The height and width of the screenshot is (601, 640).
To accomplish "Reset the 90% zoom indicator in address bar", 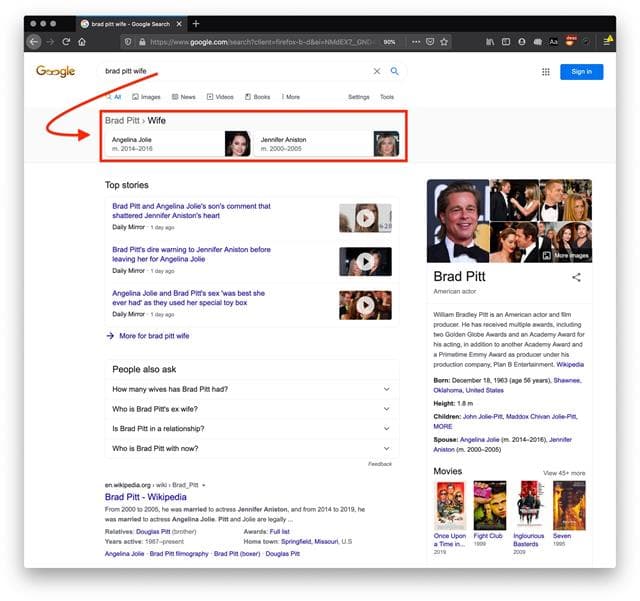I will tap(389, 42).
